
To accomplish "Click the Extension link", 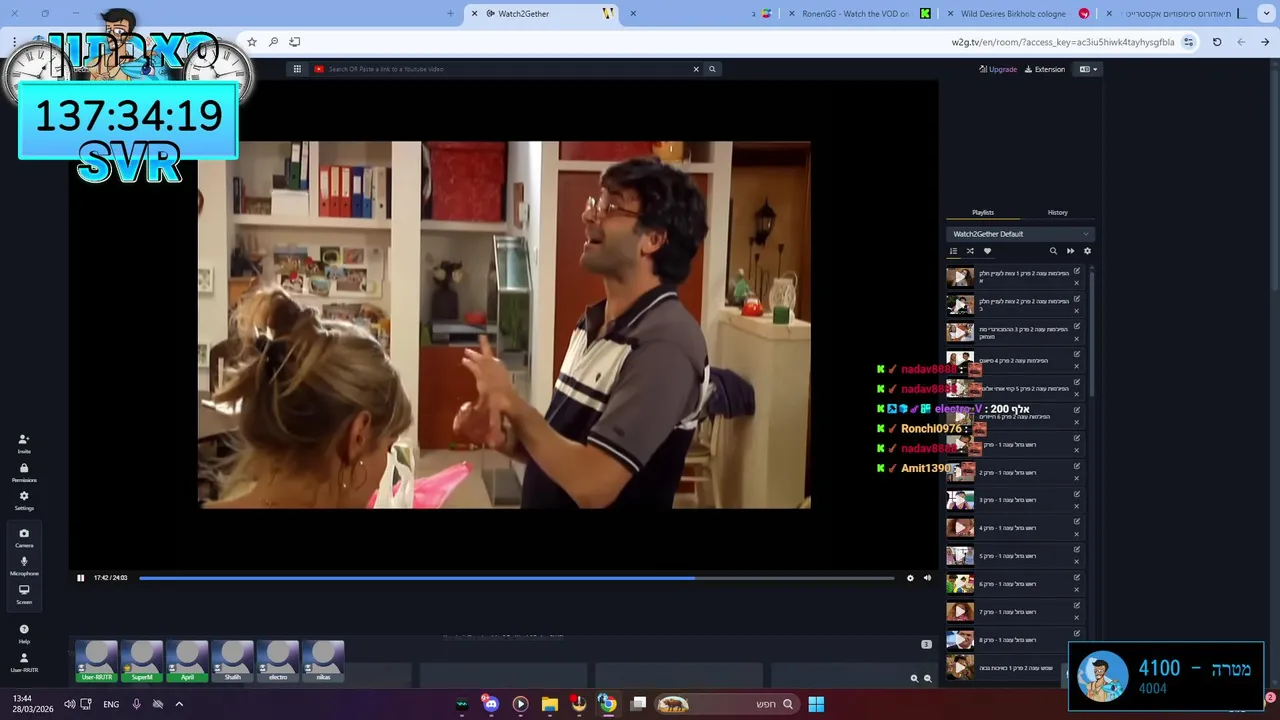I will tap(1045, 69).
